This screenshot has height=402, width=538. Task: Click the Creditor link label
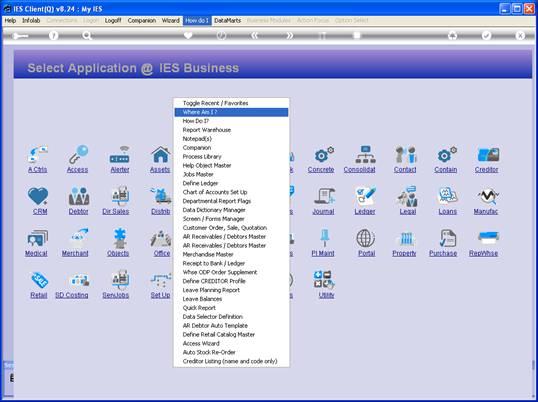pos(487,169)
